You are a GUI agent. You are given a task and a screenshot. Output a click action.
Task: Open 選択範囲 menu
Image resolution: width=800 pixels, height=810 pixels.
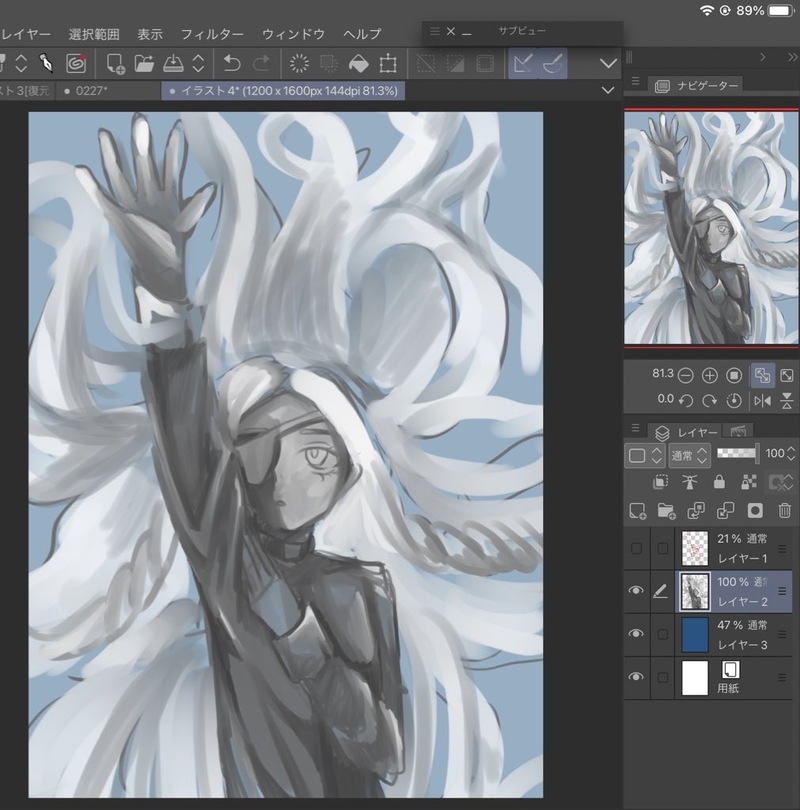94,34
